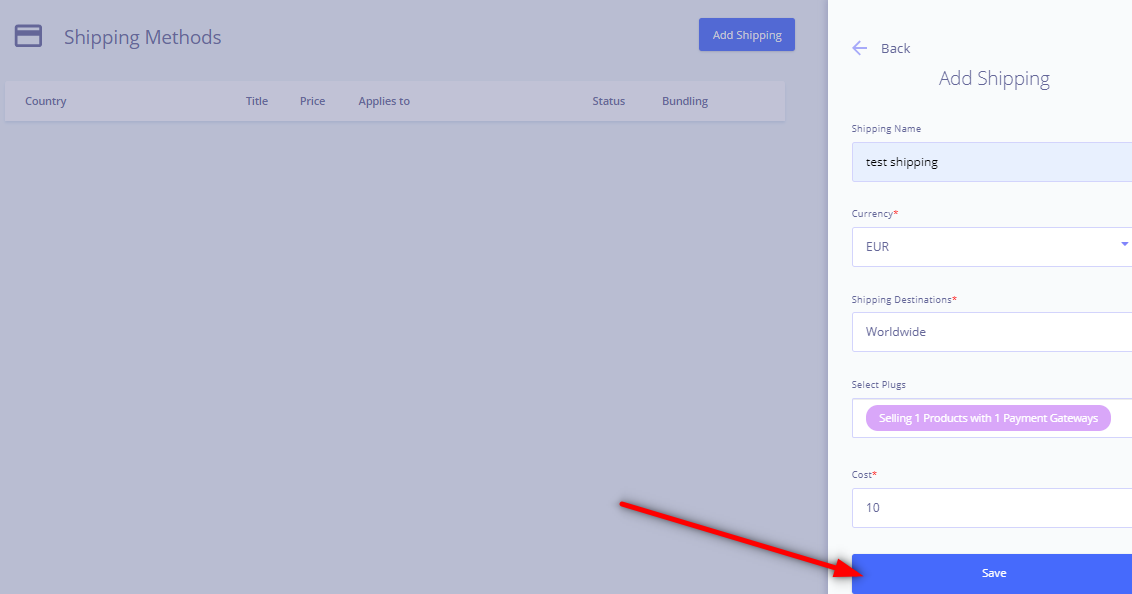Image resolution: width=1132 pixels, height=594 pixels.
Task: Save the new shipping method
Action: click(x=992, y=573)
